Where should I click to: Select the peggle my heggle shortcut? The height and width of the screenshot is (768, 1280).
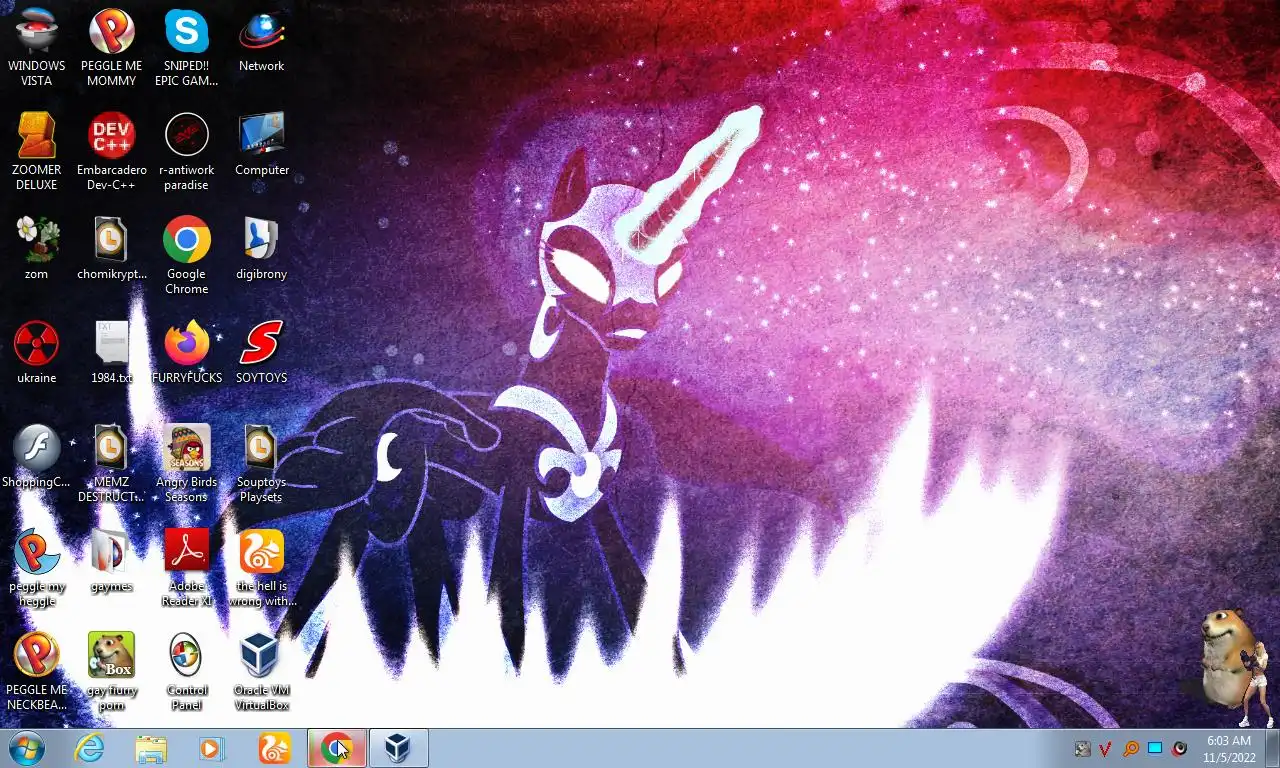click(37, 567)
